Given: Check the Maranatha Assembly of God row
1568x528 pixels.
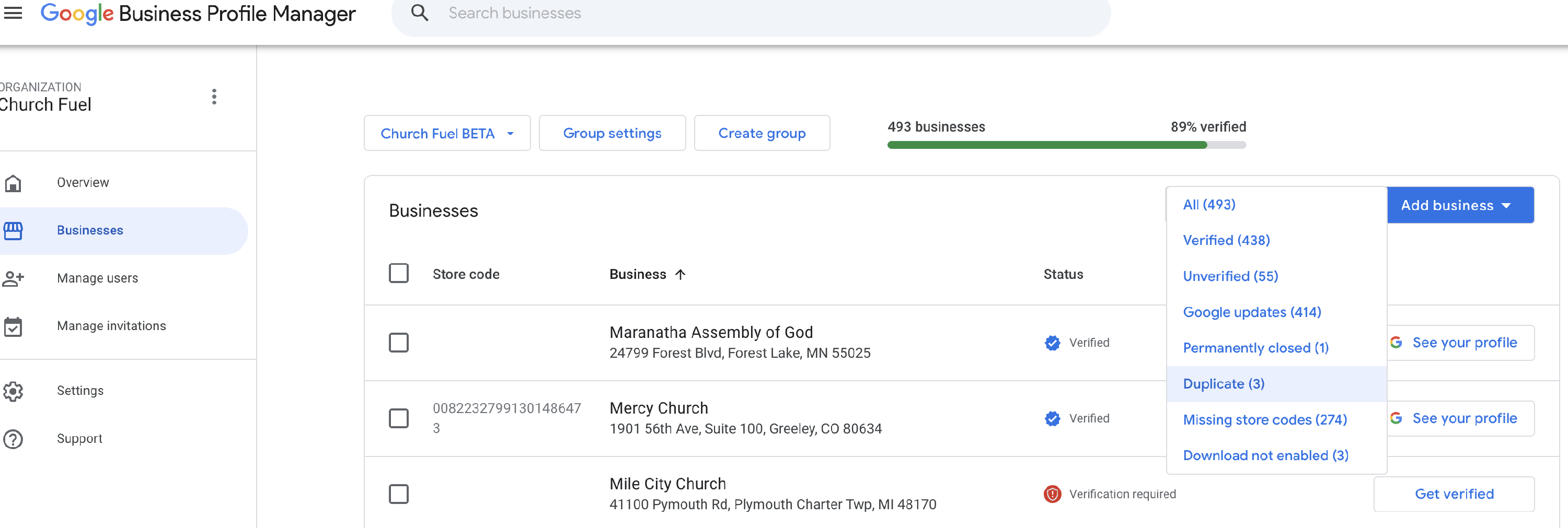Looking at the screenshot, I should point(399,343).
